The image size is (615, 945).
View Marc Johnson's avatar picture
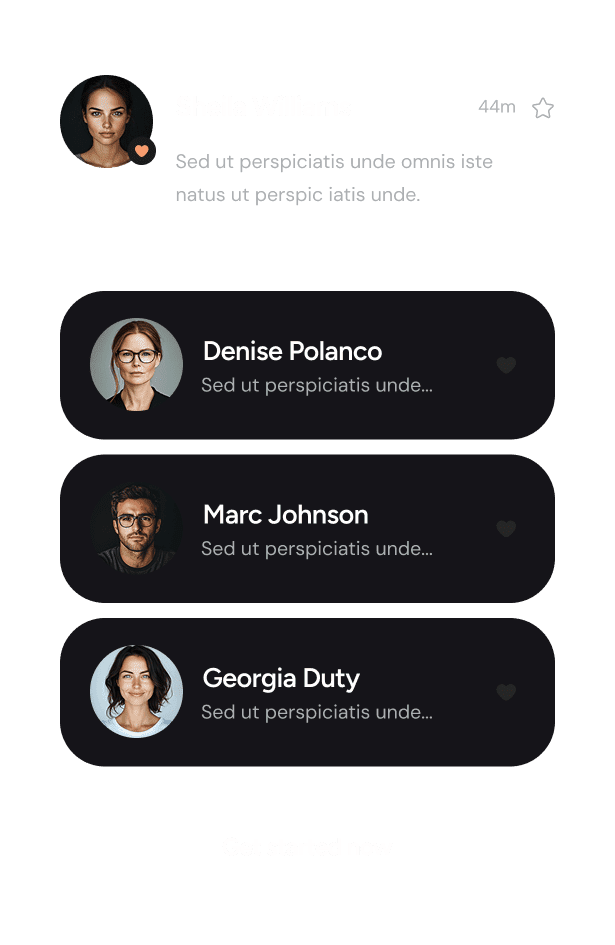(136, 529)
